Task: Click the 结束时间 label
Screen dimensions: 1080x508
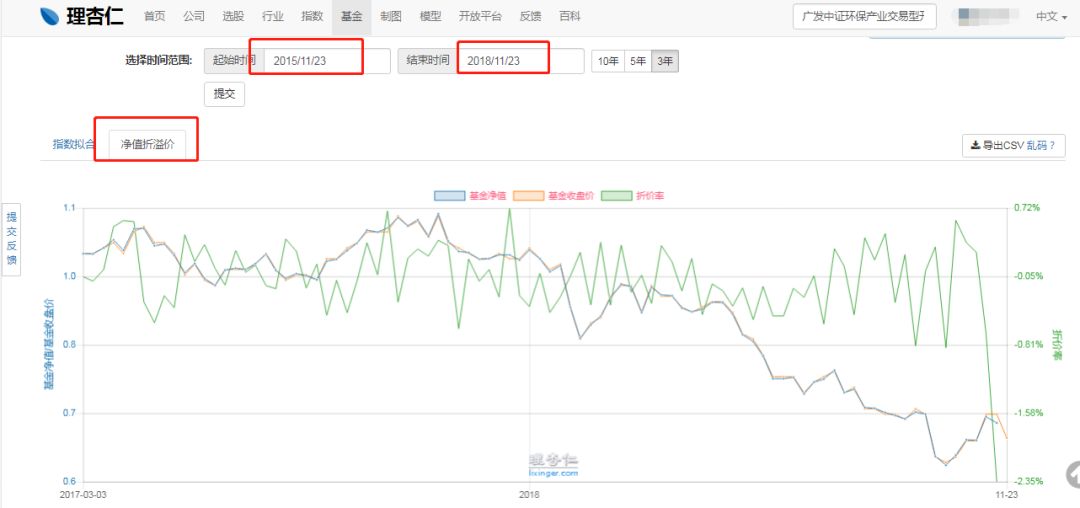Action: tap(428, 61)
